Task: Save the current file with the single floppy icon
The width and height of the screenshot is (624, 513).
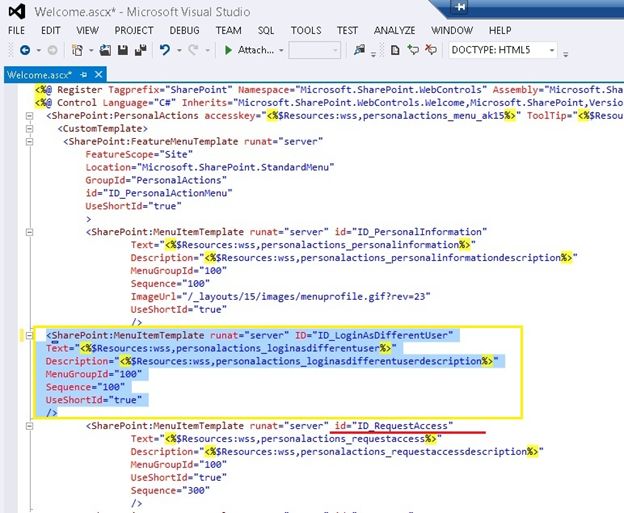Action: tap(123, 50)
